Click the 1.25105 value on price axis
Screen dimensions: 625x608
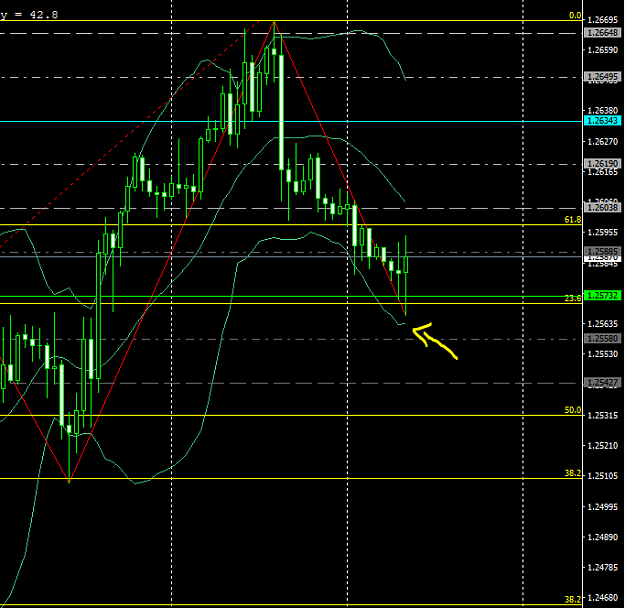click(x=603, y=476)
